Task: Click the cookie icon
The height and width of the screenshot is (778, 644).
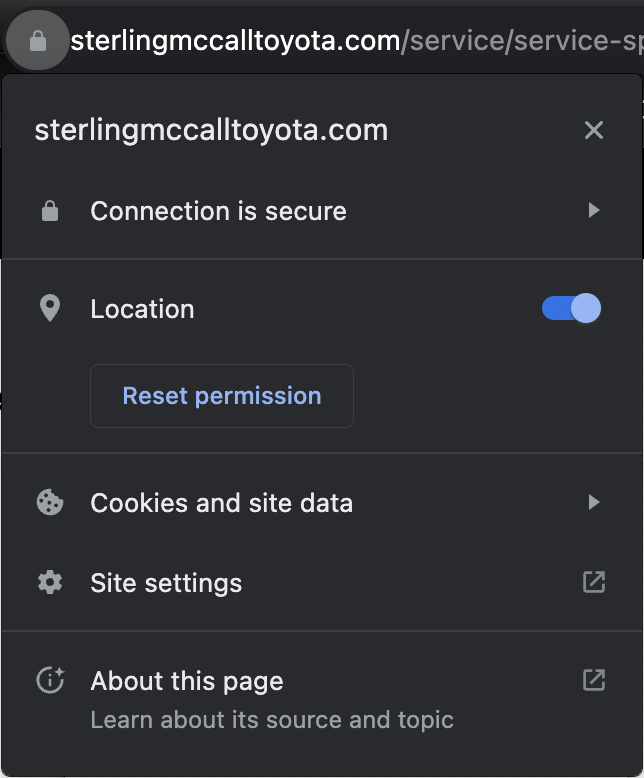Action: point(50,502)
